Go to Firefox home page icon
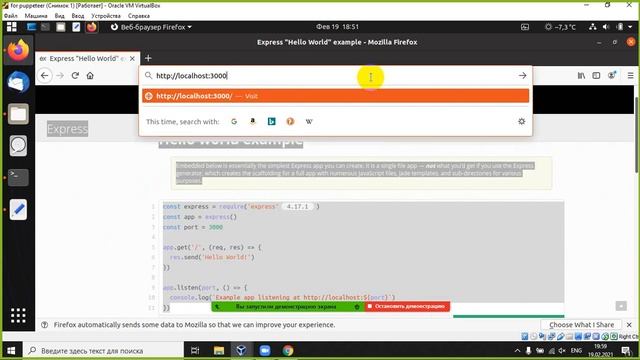The height and width of the screenshot is (360, 640). [90, 76]
